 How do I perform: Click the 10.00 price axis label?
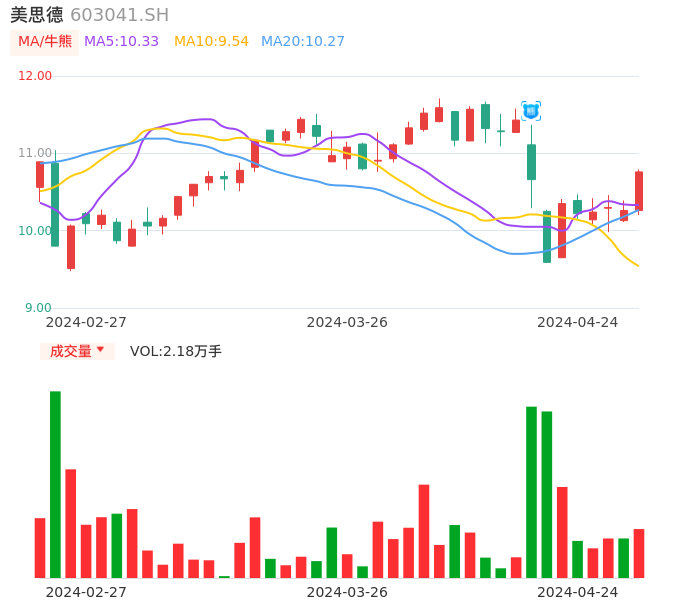click(x=36, y=231)
